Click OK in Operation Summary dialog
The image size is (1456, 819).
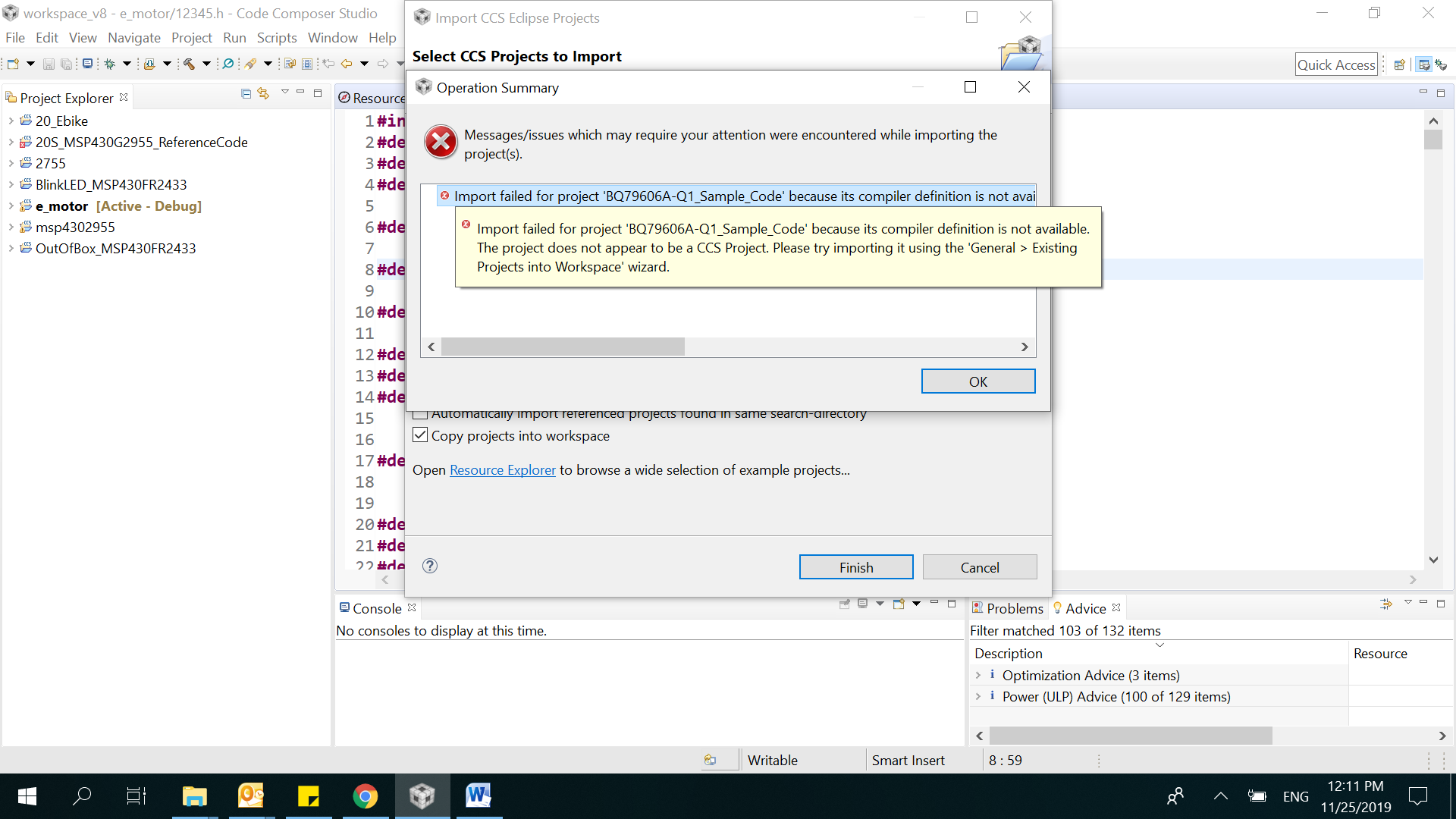978,381
